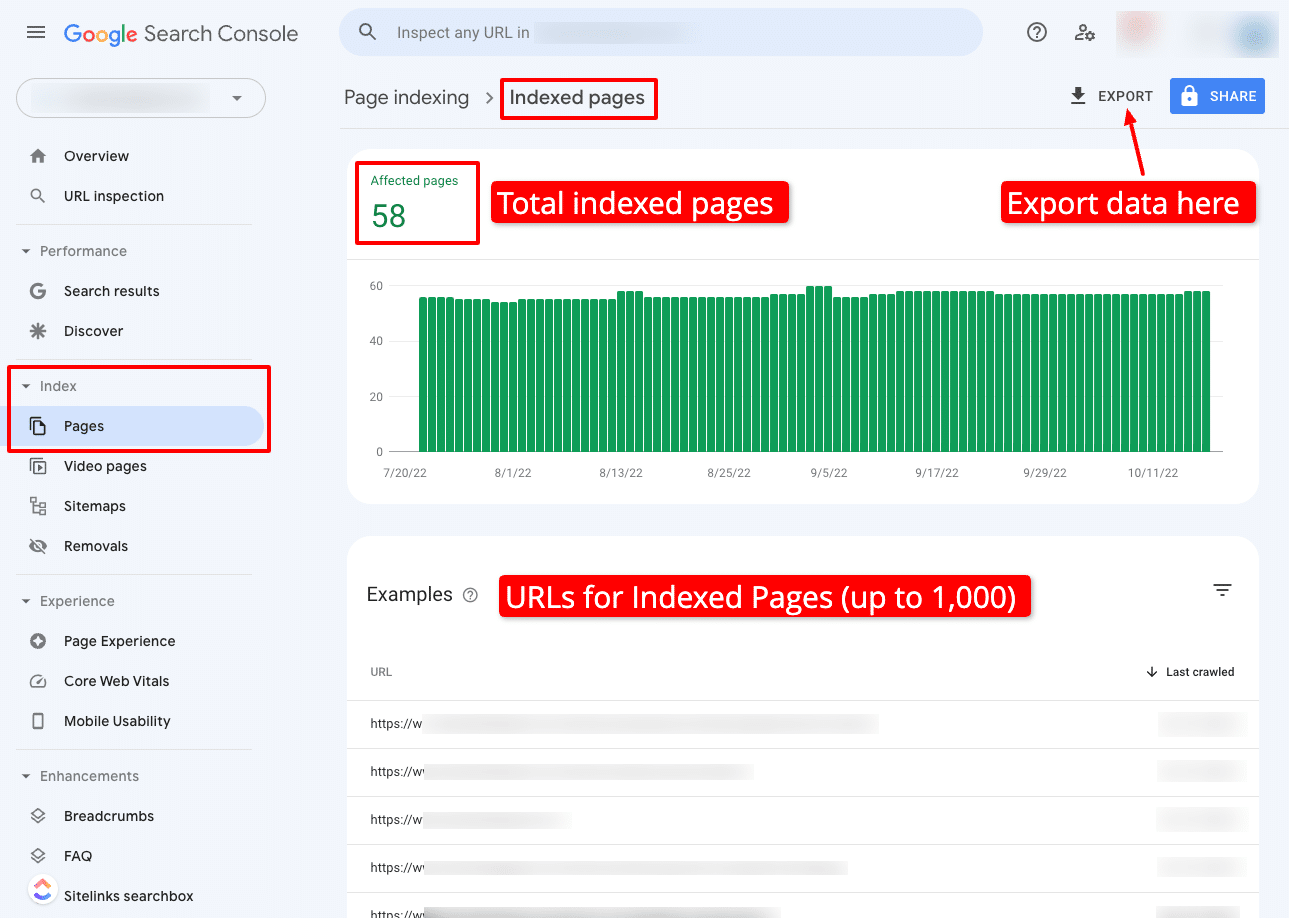Go to Overview in sidebar

click(96, 156)
